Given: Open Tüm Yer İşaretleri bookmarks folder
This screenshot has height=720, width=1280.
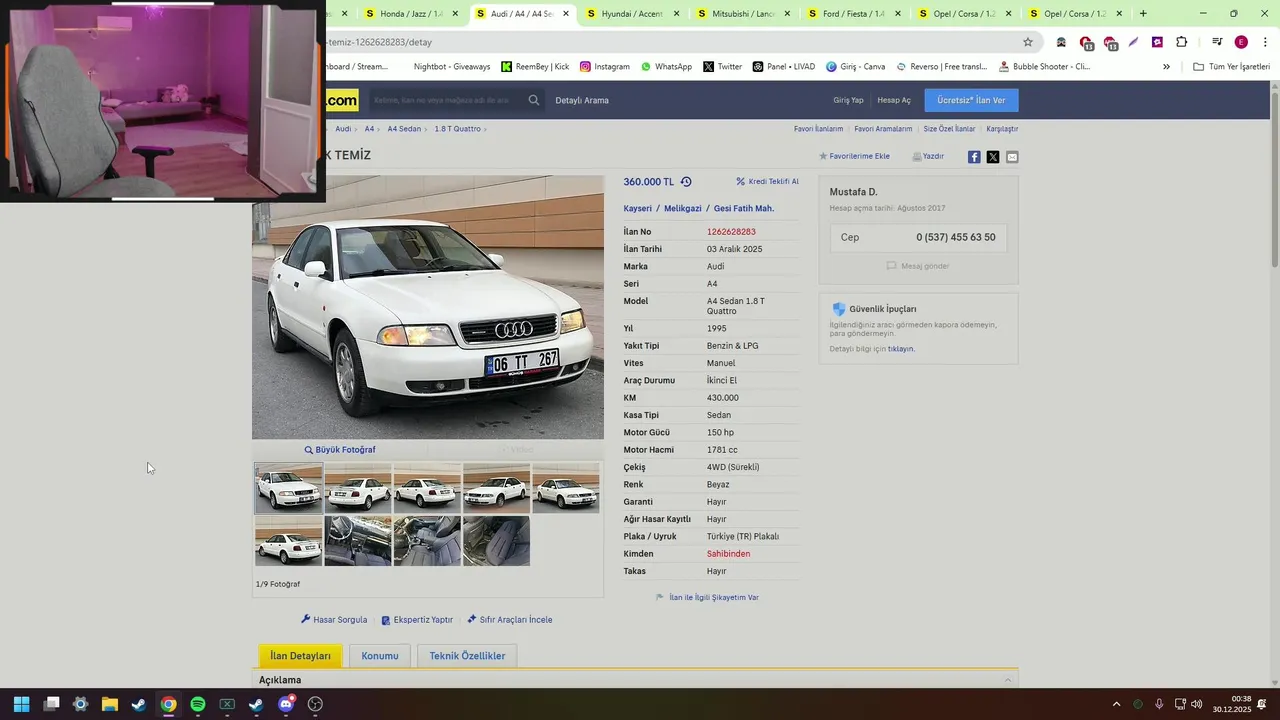Looking at the screenshot, I should (x=1231, y=67).
